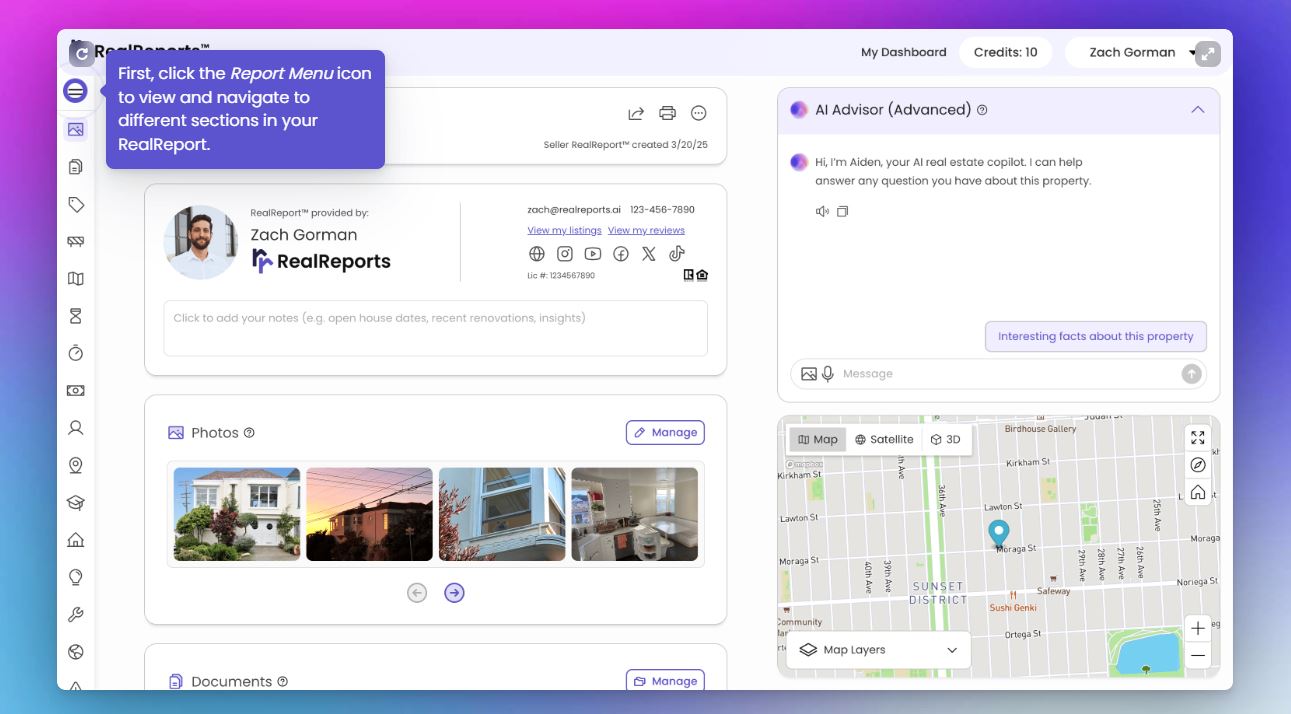
Task: Start voice input microphone icon
Action: tap(828, 373)
